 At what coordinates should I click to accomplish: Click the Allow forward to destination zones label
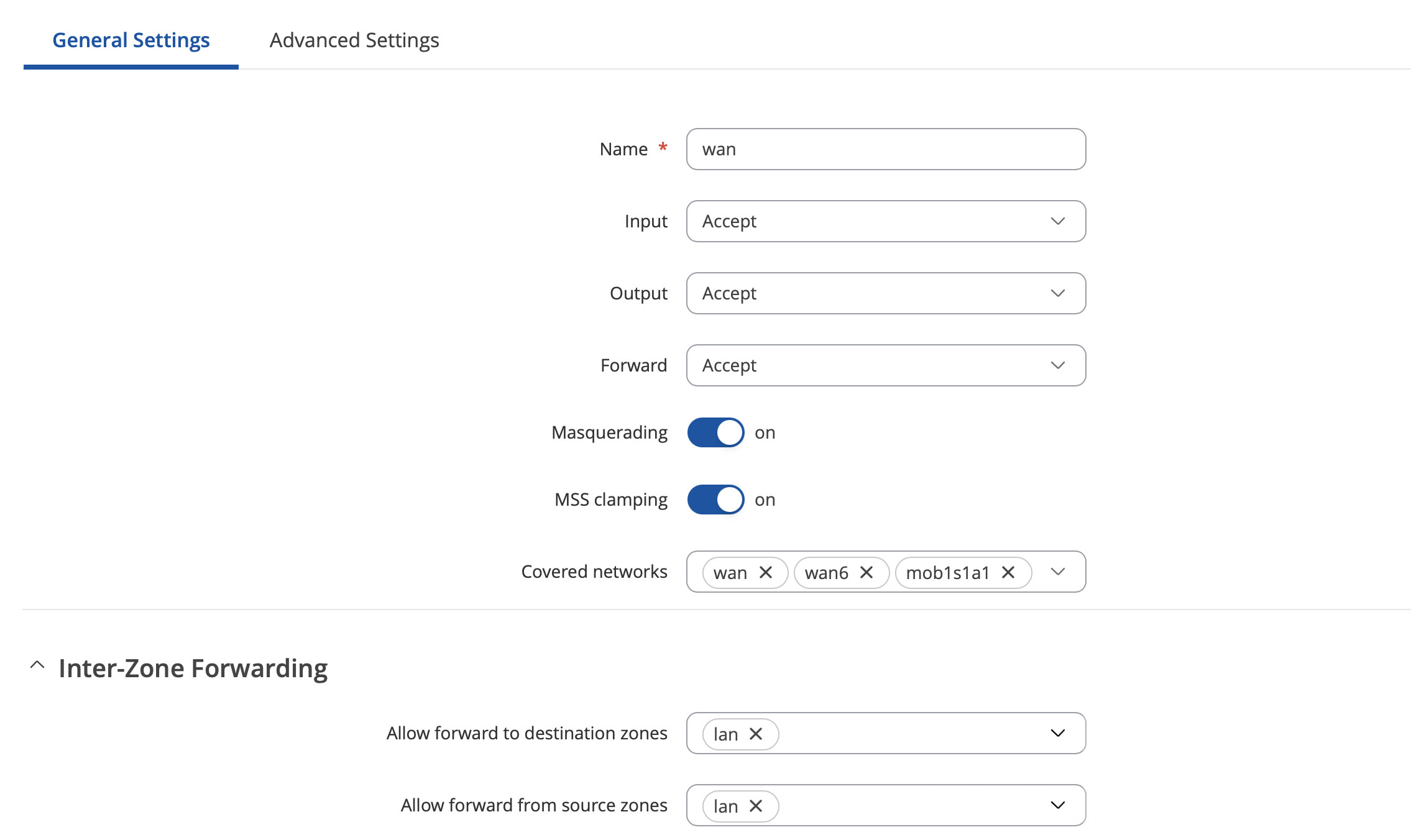[x=527, y=733]
